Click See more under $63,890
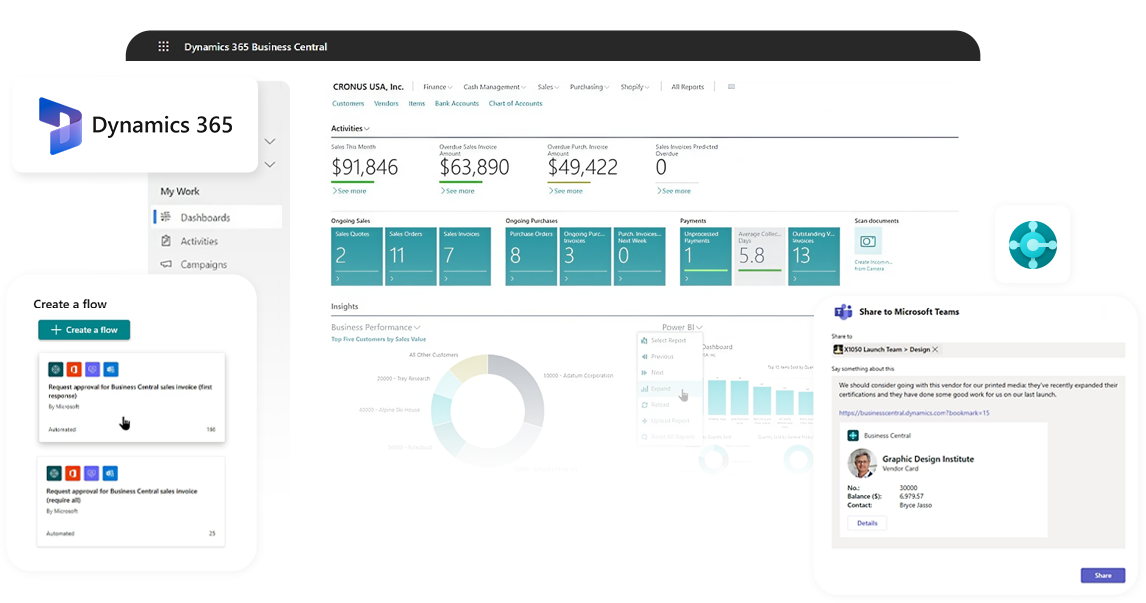The width and height of the screenshot is (1146, 603). 458,191
